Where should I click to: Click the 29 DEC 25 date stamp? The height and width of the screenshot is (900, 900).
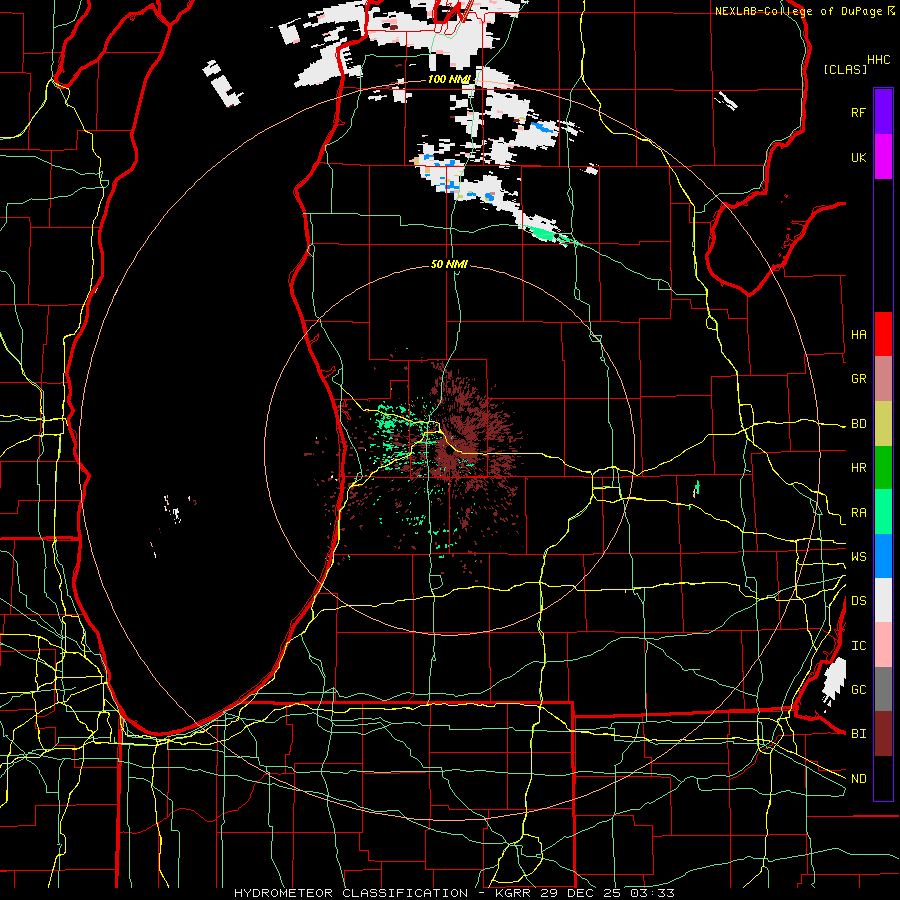(584, 893)
